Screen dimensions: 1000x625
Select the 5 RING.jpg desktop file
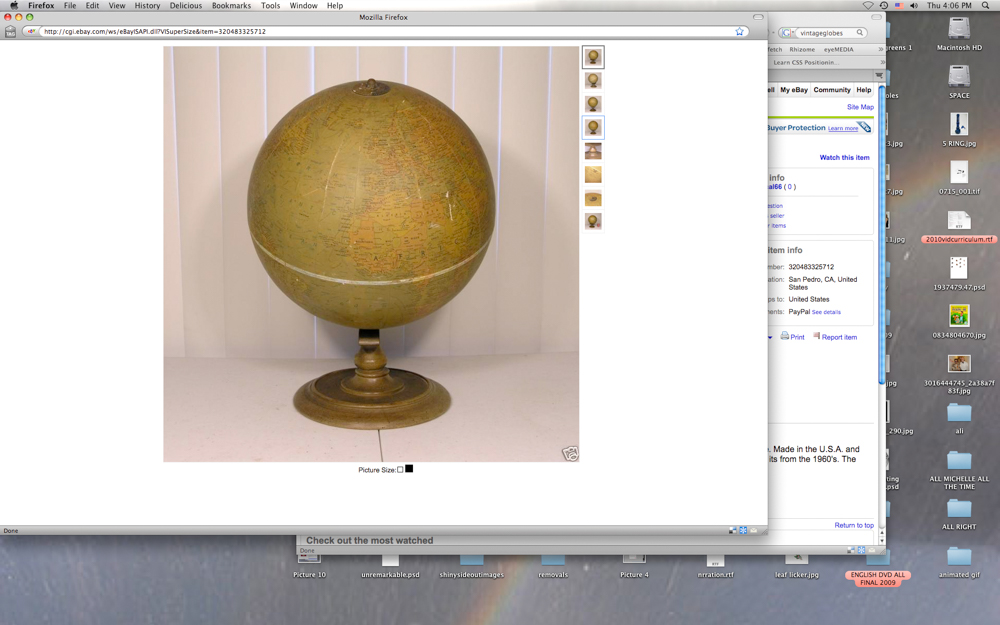tap(959, 125)
